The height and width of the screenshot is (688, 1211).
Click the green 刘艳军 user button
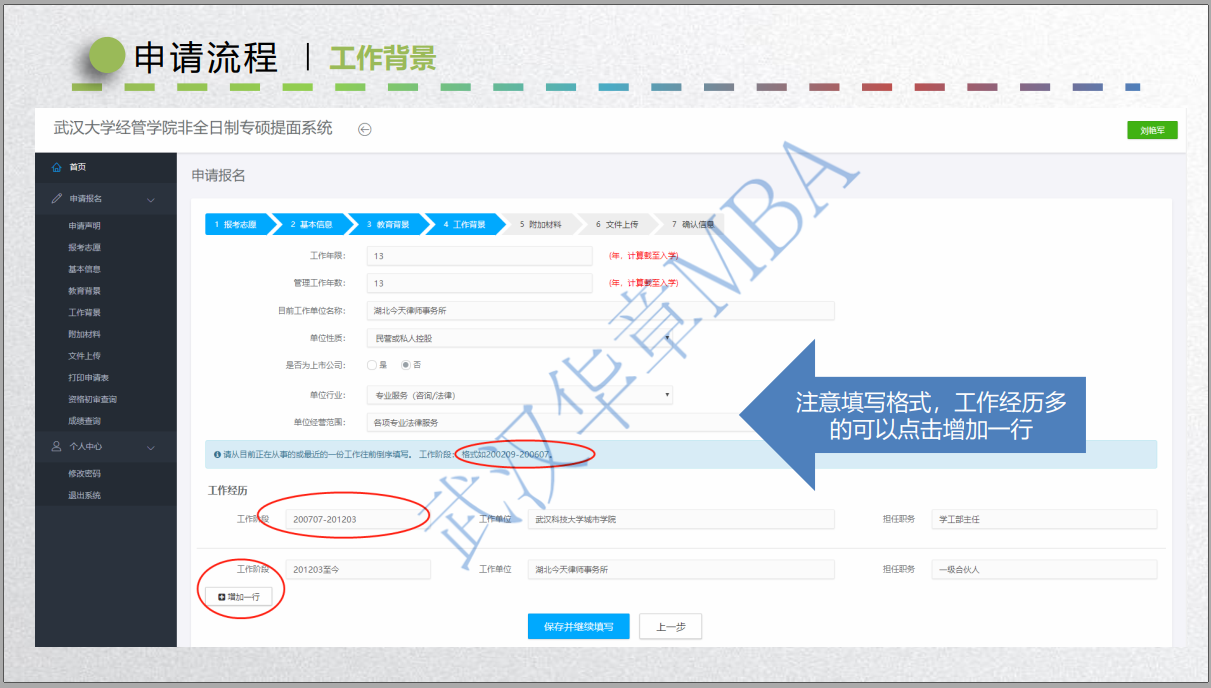1152,130
